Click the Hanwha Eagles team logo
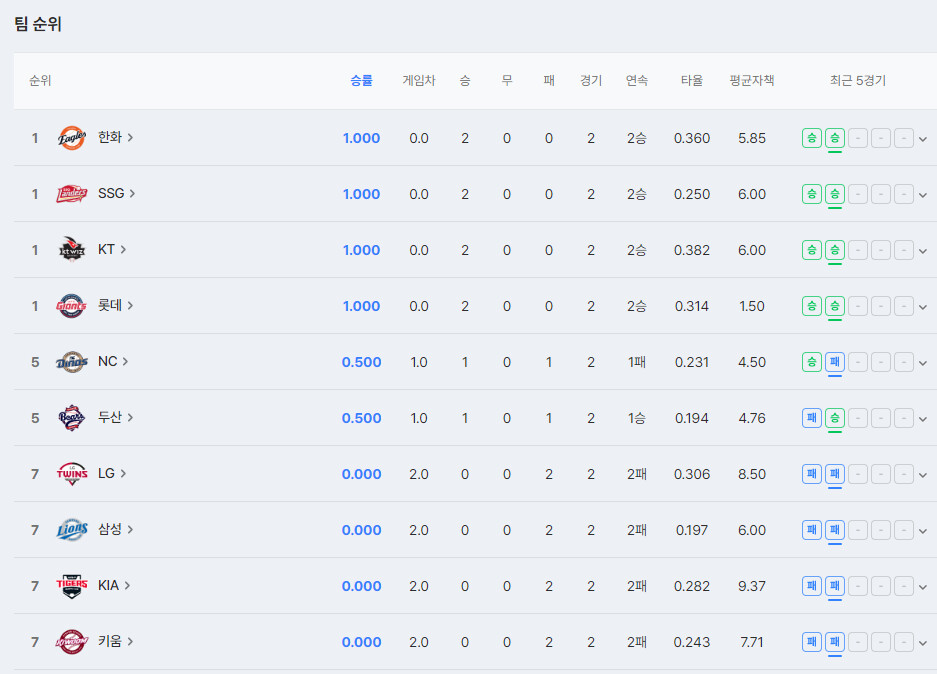Viewport: 937px width, 674px height. (x=72, y=138)
